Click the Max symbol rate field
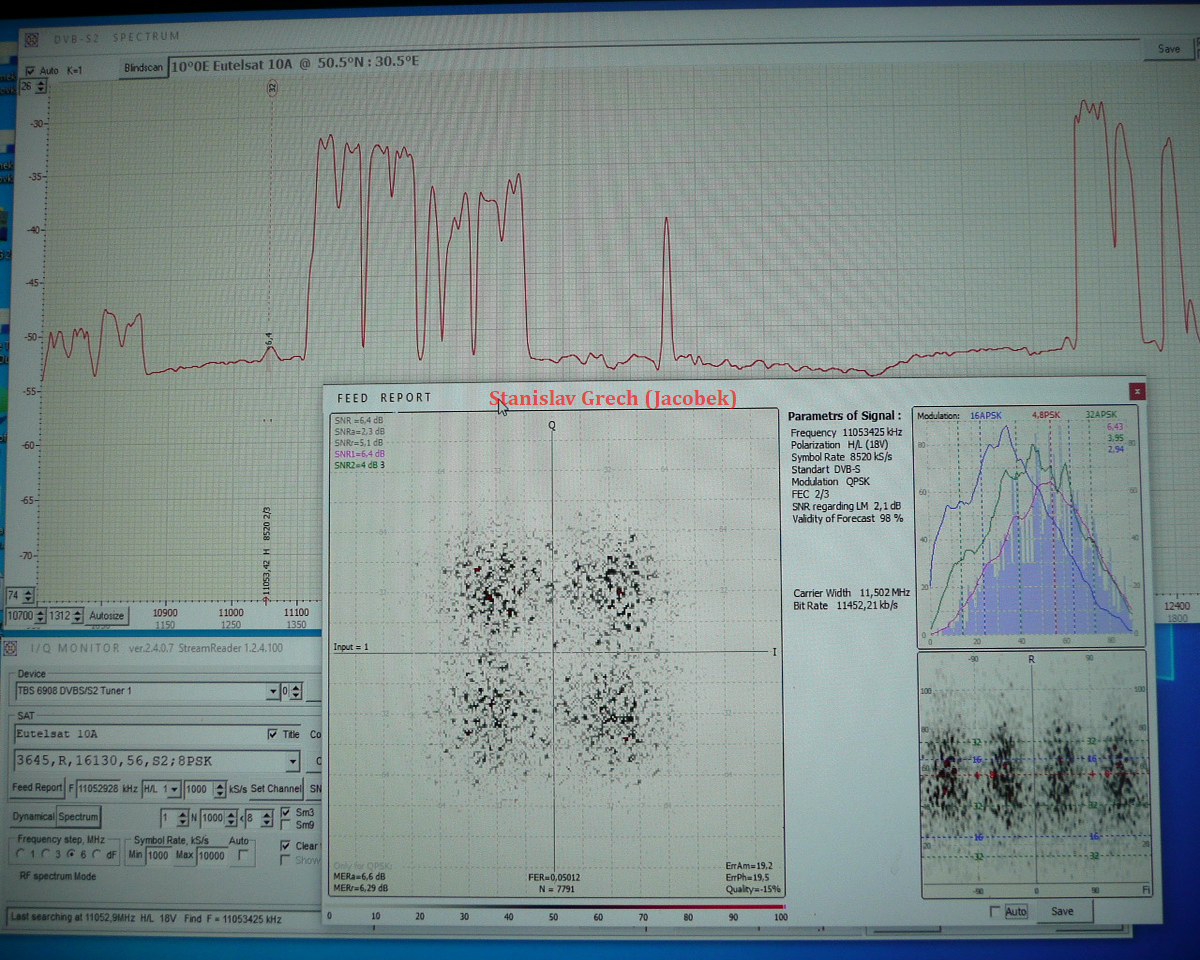 tap(211, 856)
